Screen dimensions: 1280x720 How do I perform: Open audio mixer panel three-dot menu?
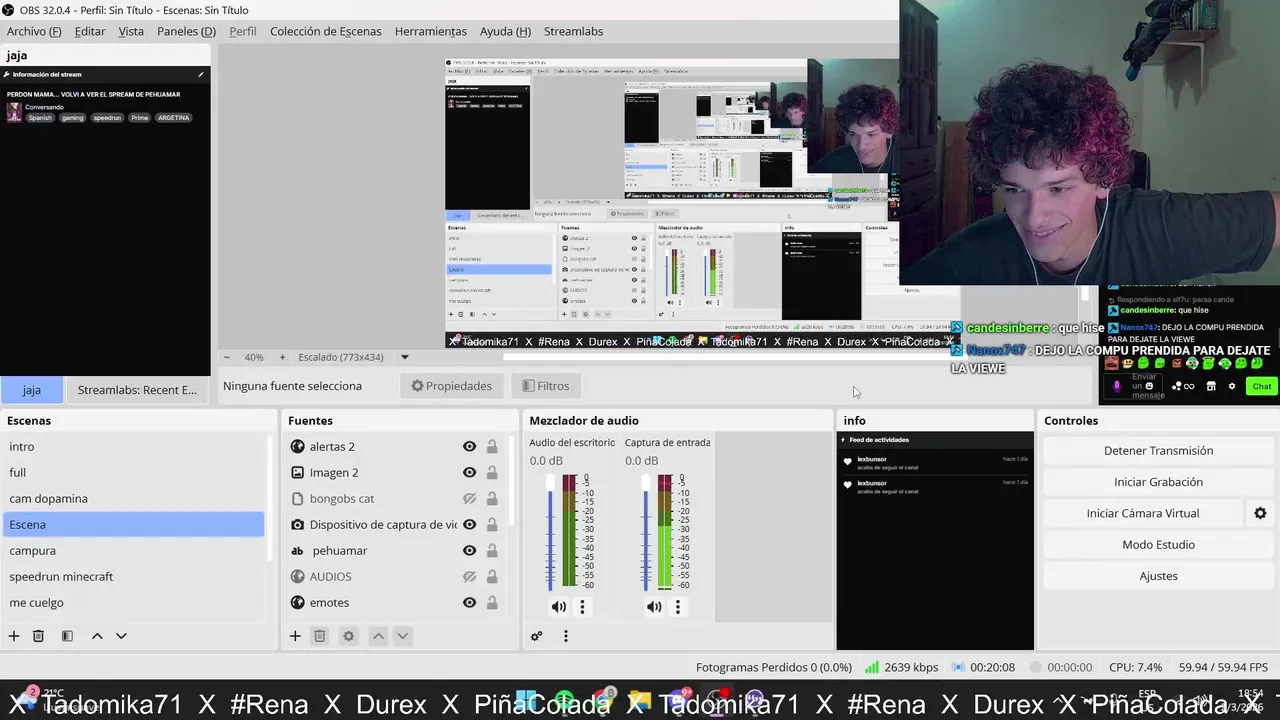pos(565,636)
